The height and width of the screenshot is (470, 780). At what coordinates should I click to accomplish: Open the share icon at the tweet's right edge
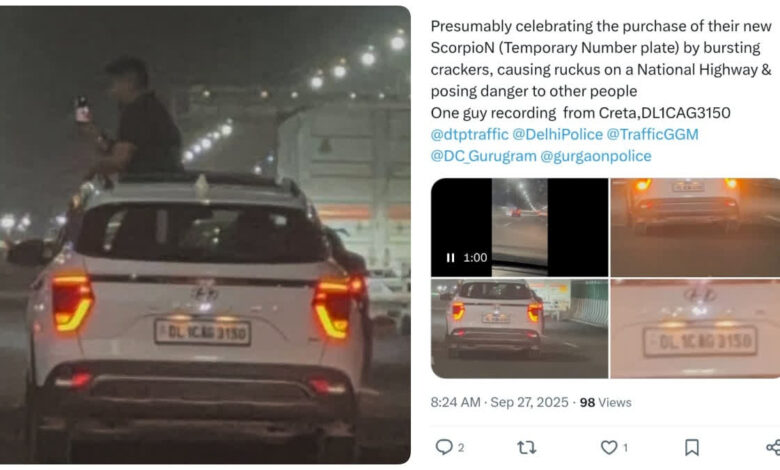[x=774, y=447]
